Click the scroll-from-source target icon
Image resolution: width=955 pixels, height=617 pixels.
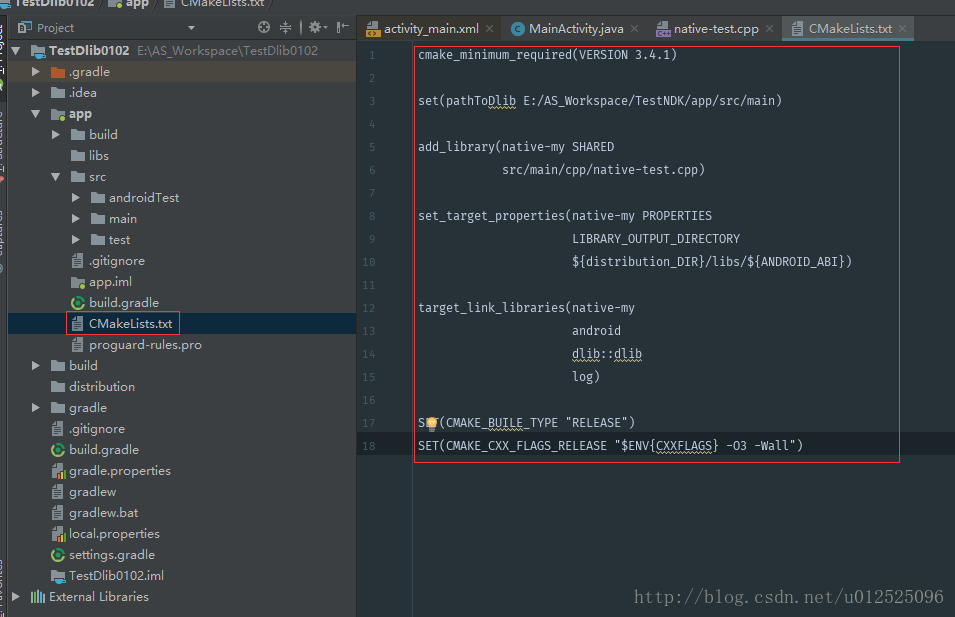pyautogui.click(x=264, y=28)
